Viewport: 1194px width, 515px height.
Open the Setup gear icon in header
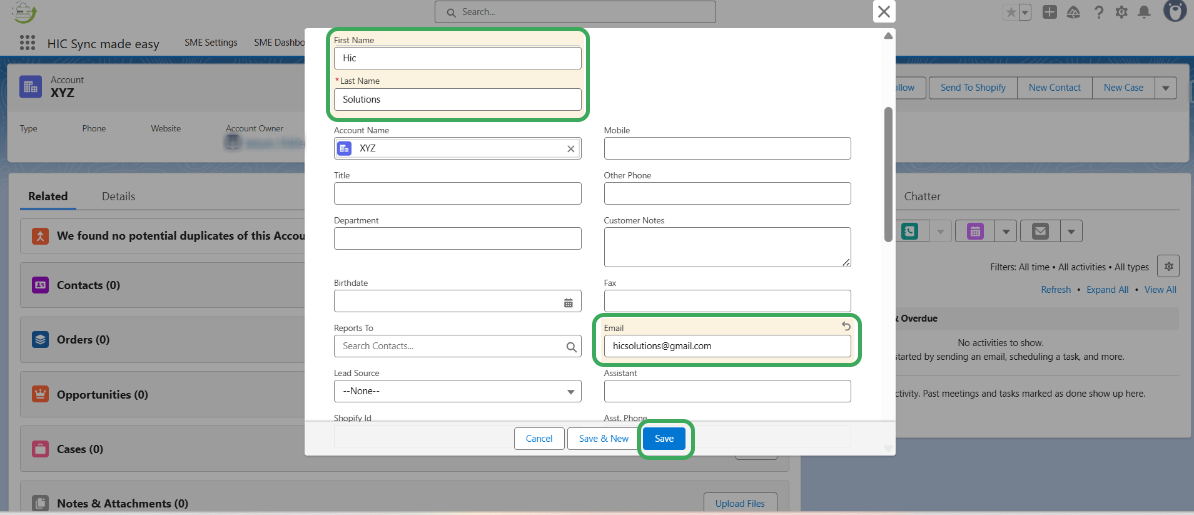(x=1121, y=12)
